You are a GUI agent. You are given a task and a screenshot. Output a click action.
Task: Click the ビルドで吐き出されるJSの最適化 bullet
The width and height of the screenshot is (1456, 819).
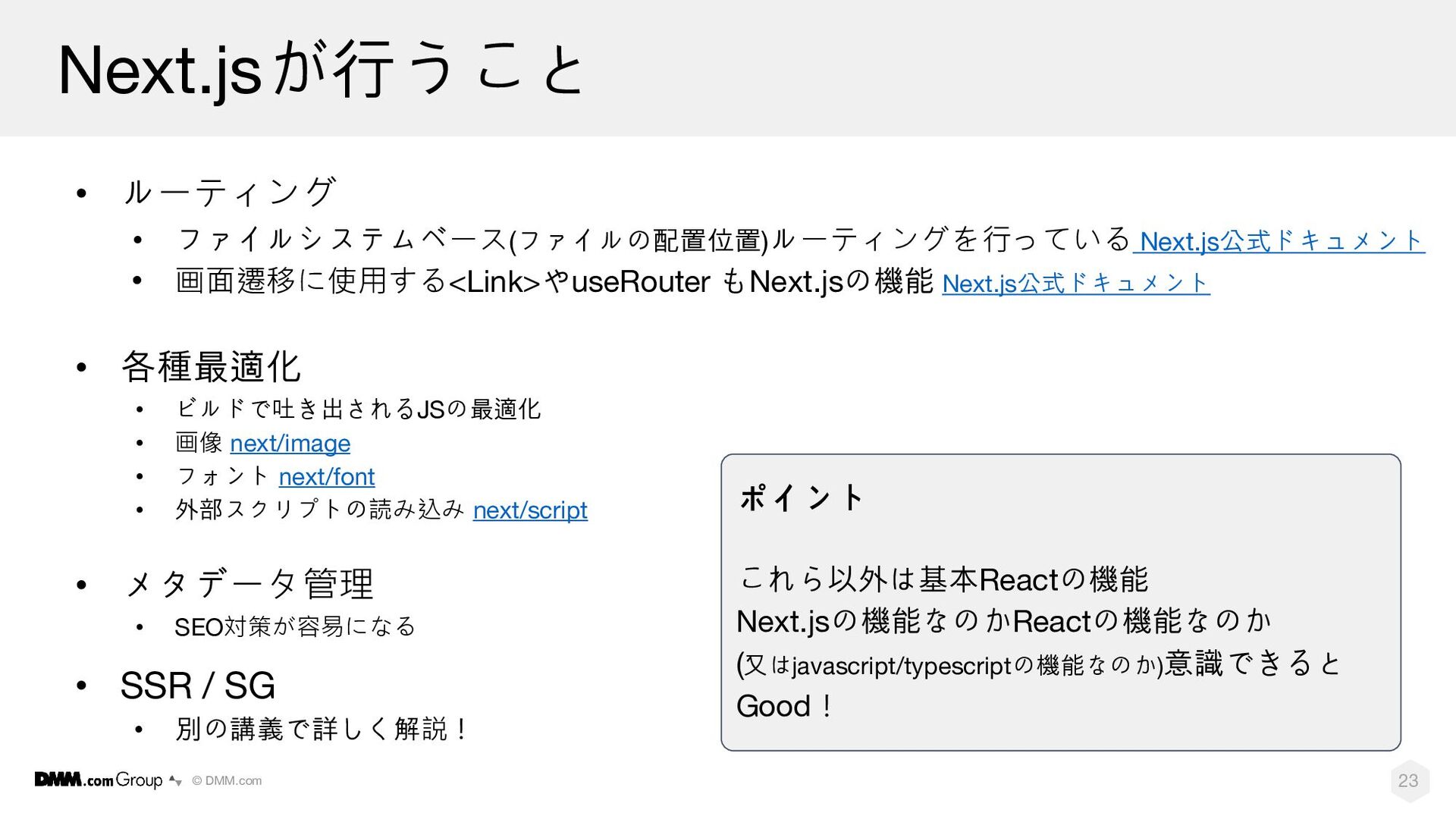pyautogui.click(x=358, y=409)
